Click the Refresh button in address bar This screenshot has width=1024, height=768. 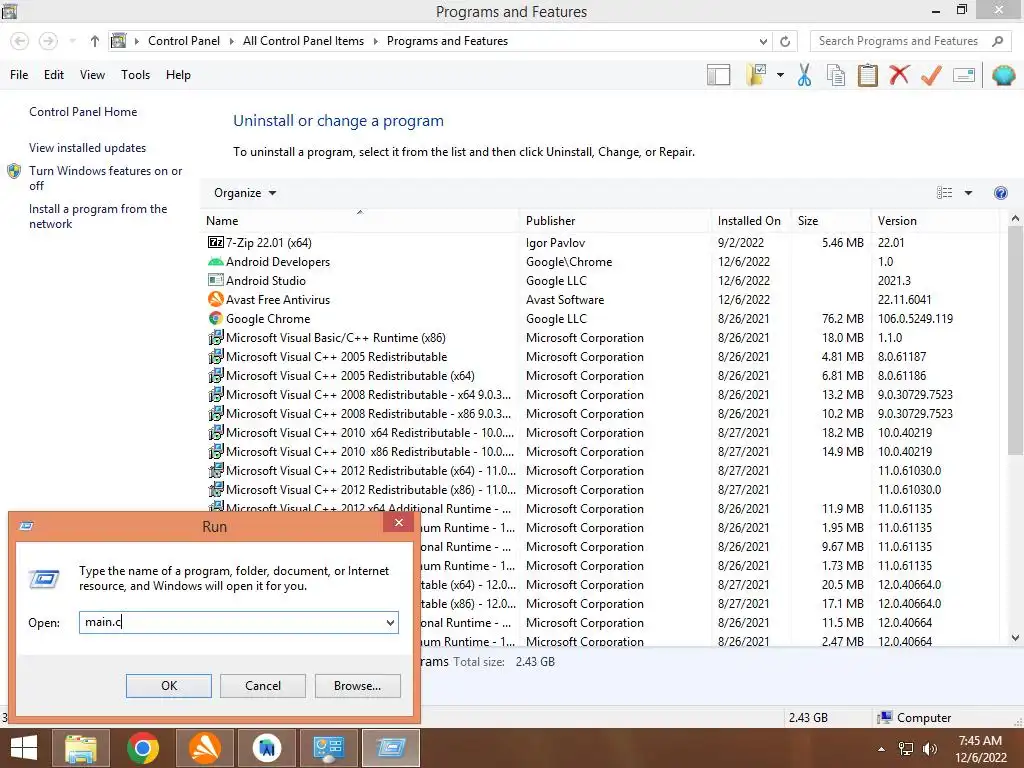coord(785,41)
